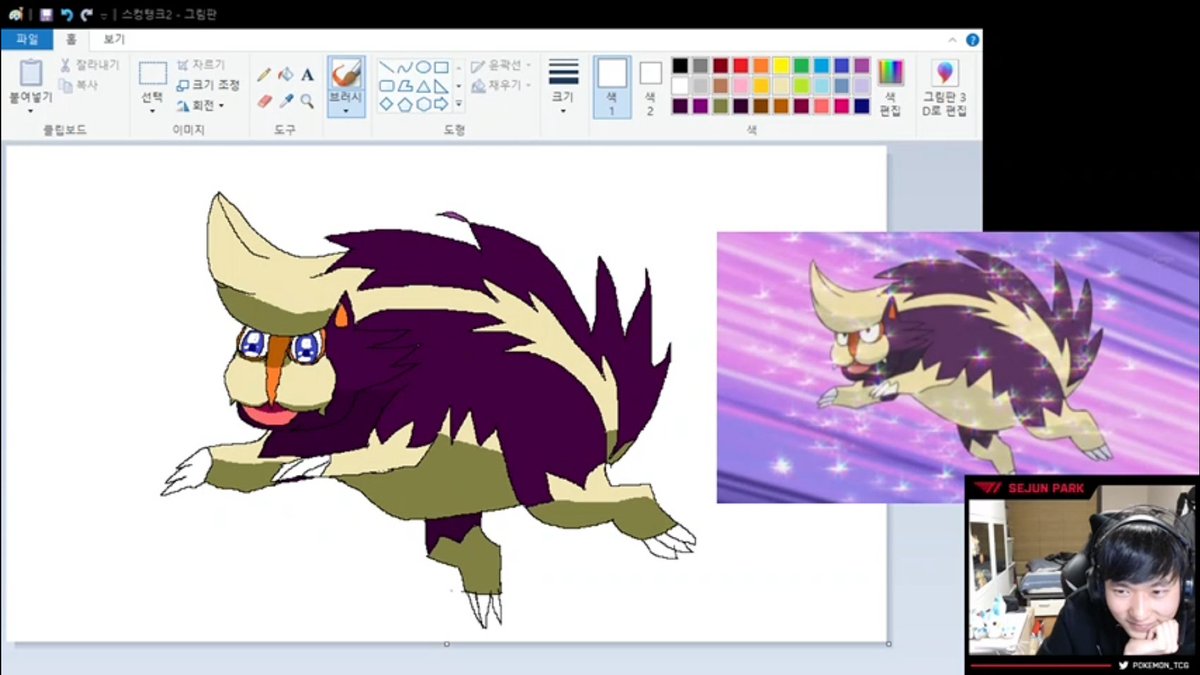Choose the Line shape
1200x675 pixels.
(387, 67)
